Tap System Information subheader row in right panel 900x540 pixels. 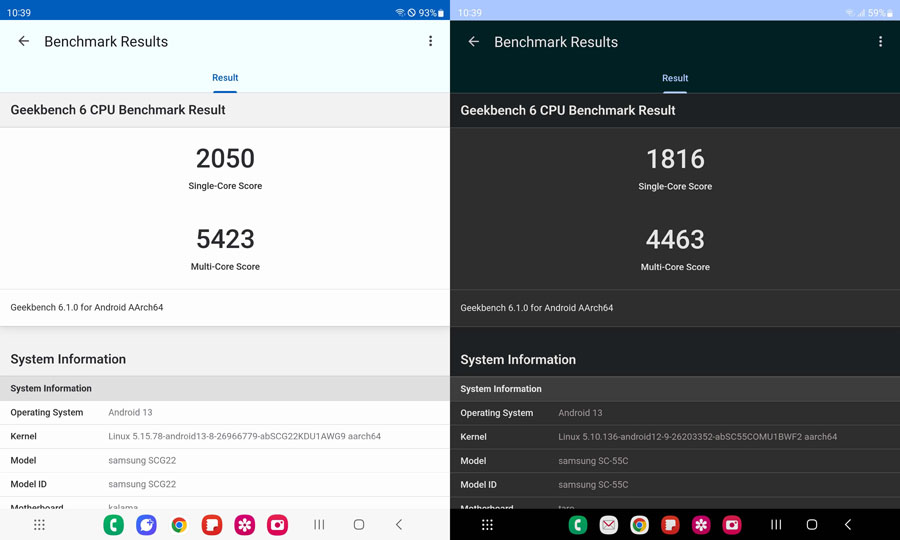pos(675,389)
